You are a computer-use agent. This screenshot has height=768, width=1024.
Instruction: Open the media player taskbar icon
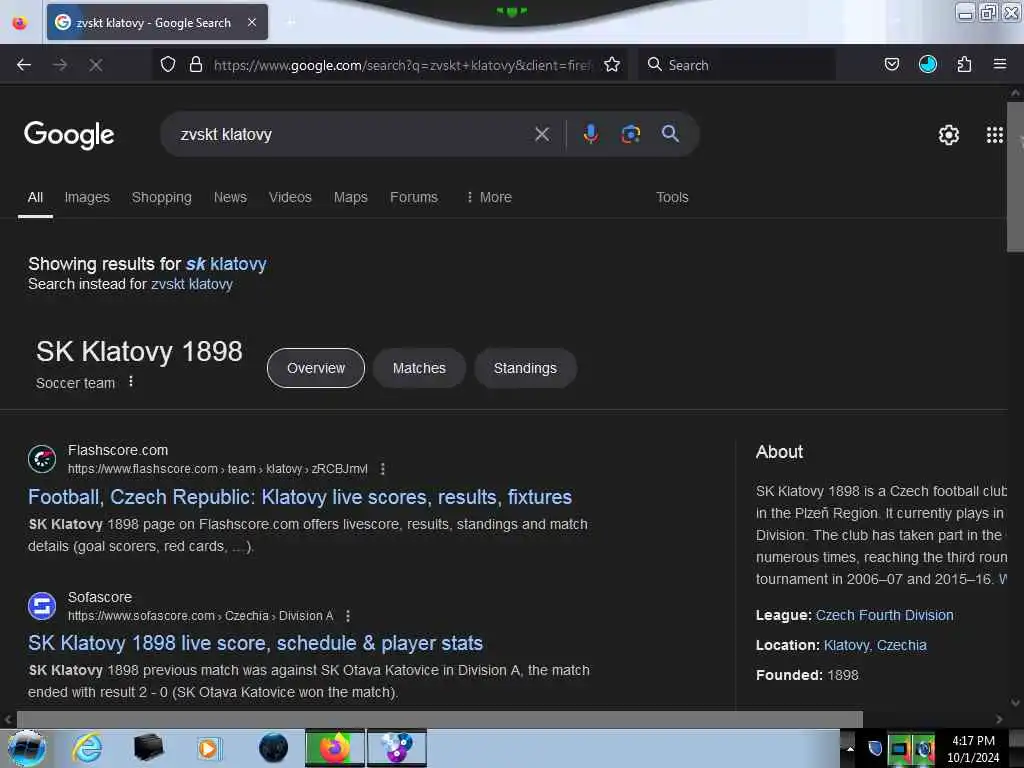[209, 748]
